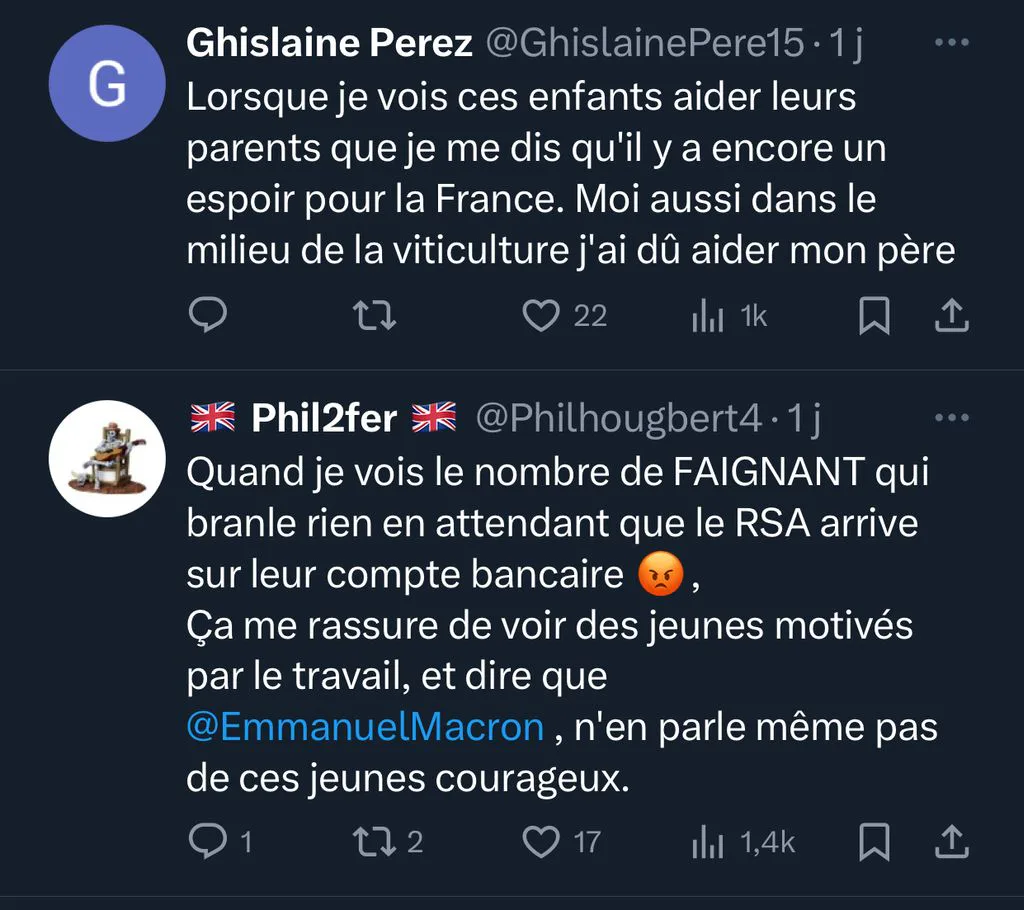The height and width of the screenshot is (910, 1024).
Task: Open more options on Phil2fer's tweet
Action: point(952,417)
